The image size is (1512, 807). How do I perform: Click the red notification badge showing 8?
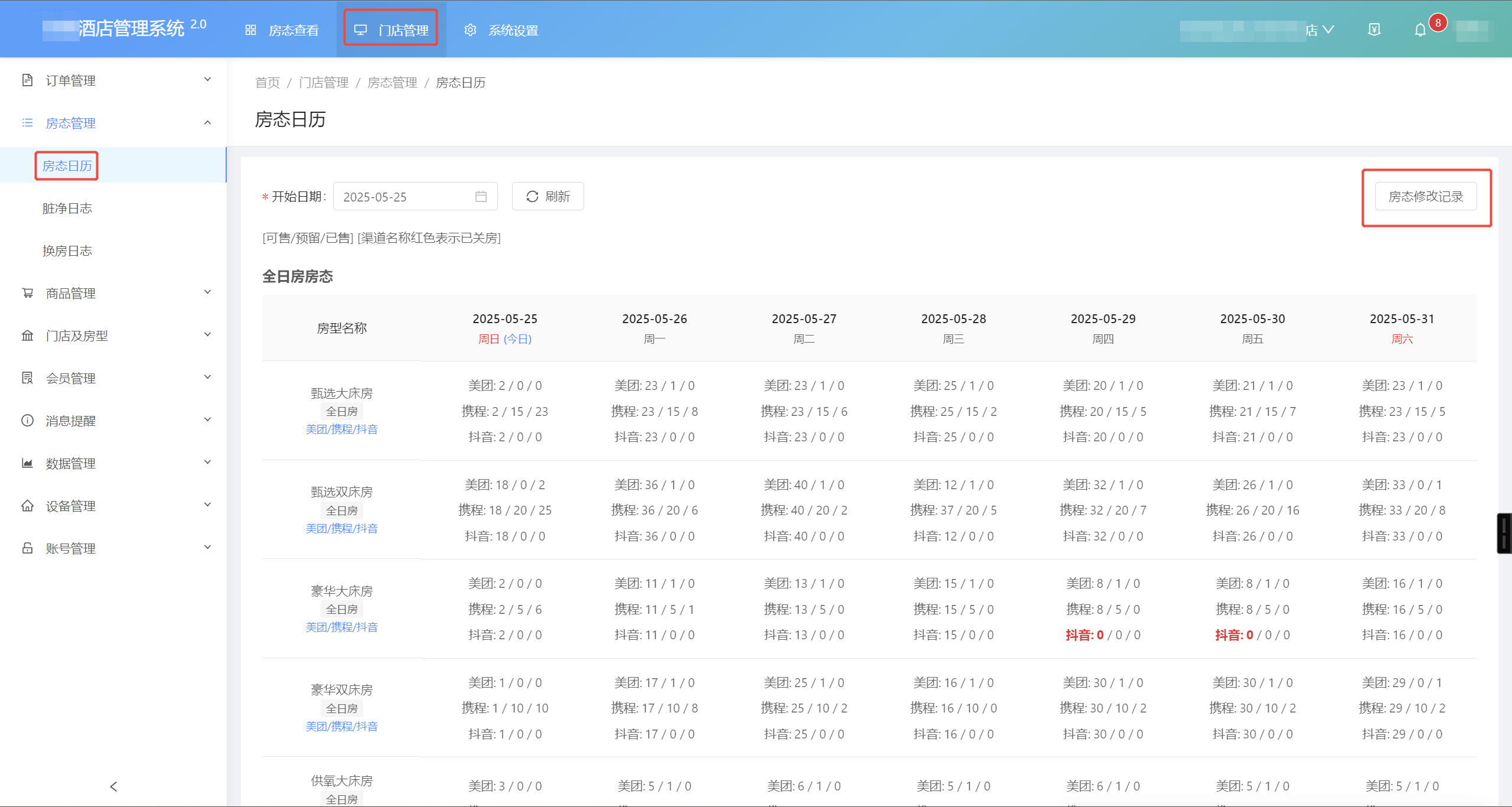tap(1438, 22)
